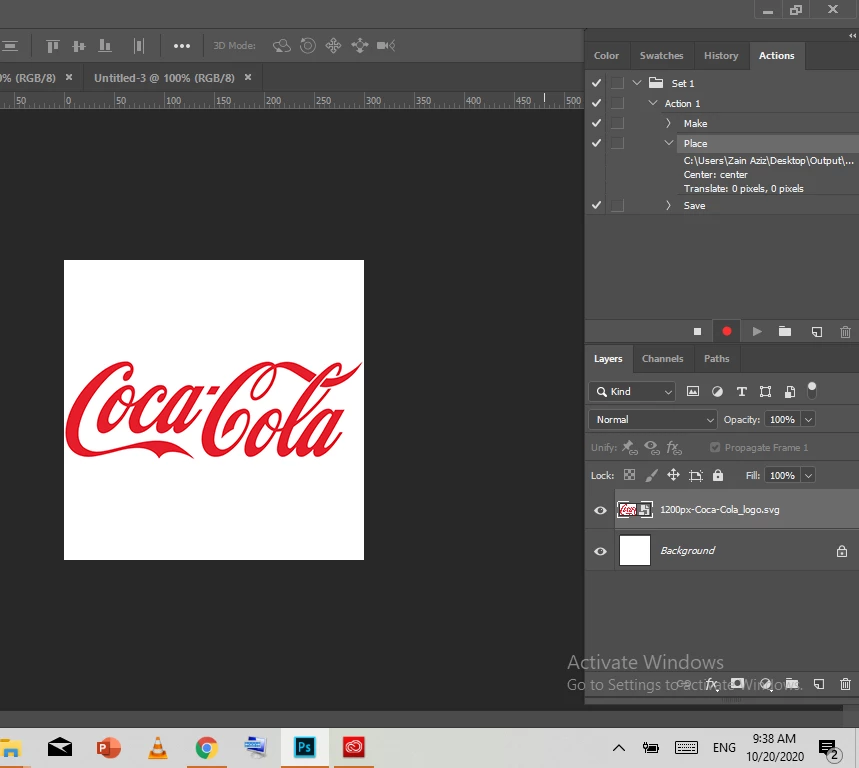This screenshot has width=859, height=768.
Task: Open the Kind filter dropdown
Action: (632, 391)
